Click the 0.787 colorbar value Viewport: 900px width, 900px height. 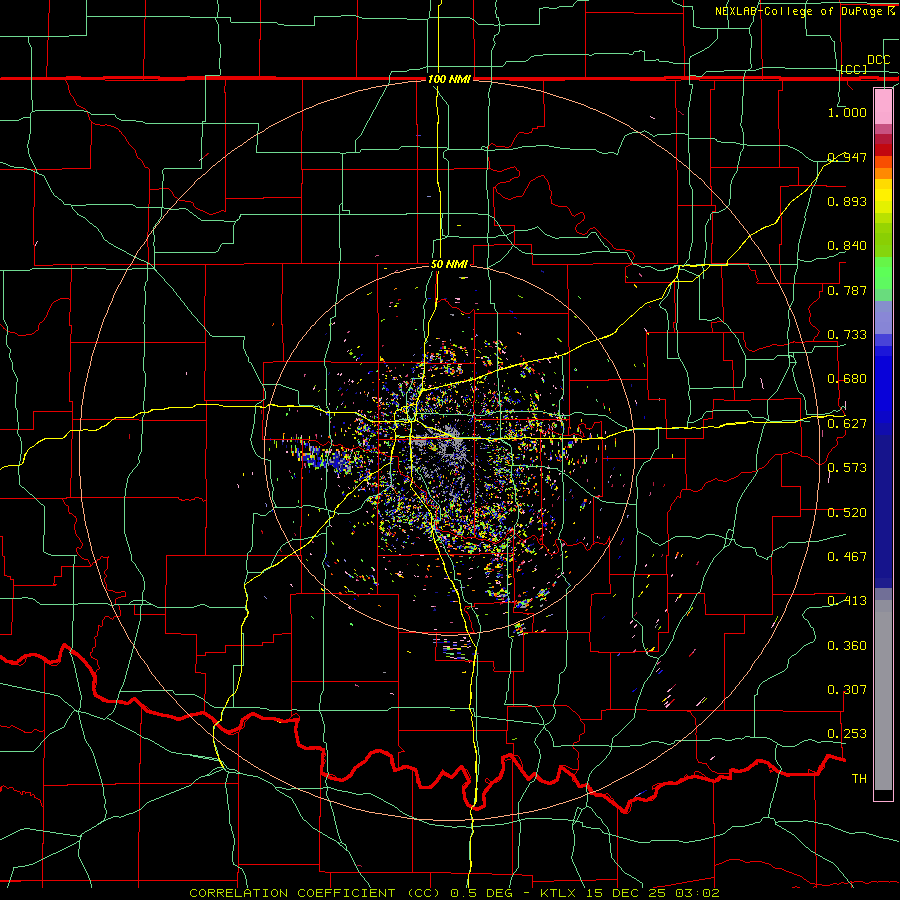click(847, 290)
